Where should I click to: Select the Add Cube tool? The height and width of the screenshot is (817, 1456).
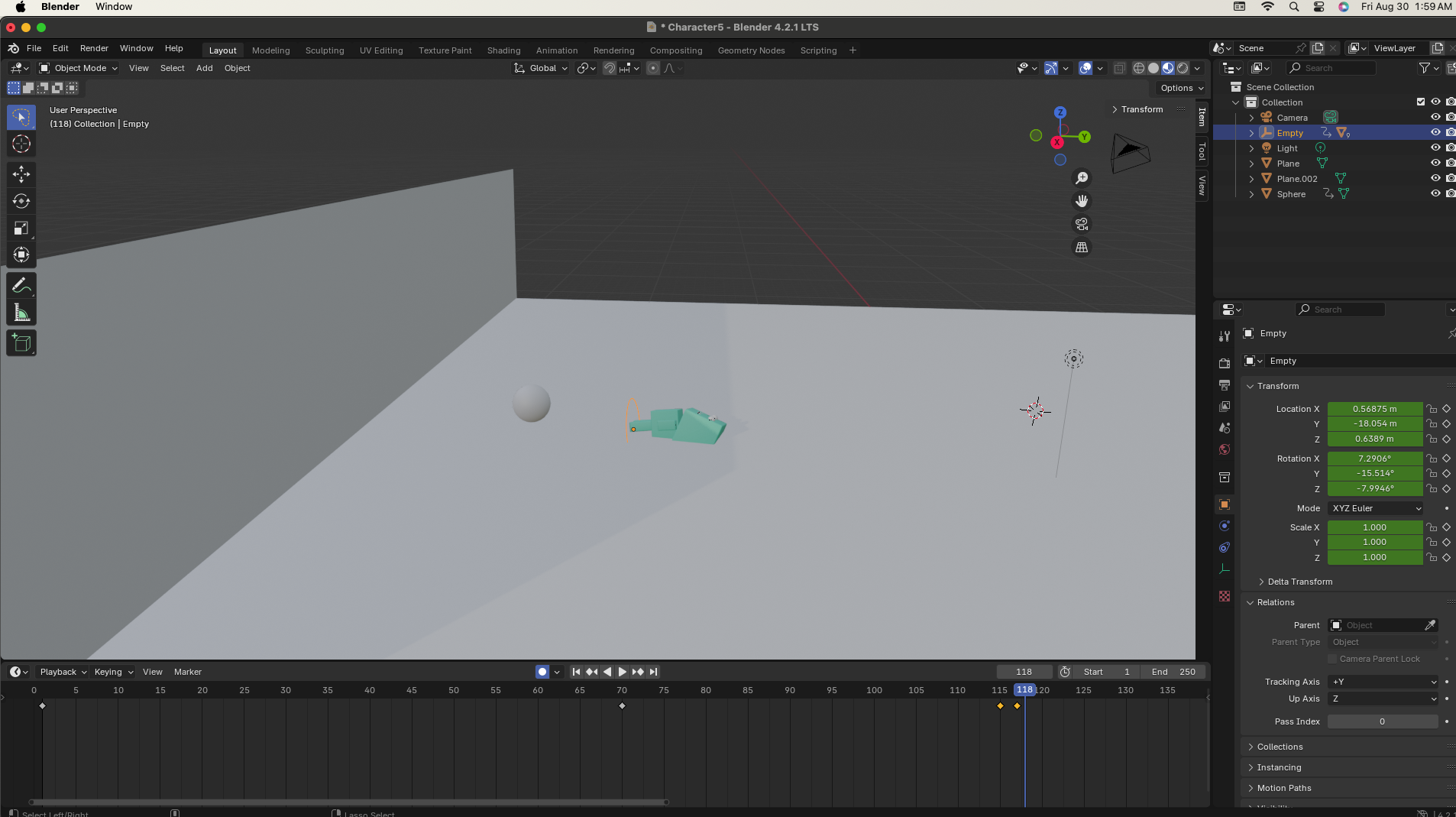click(x=21, y=343)
